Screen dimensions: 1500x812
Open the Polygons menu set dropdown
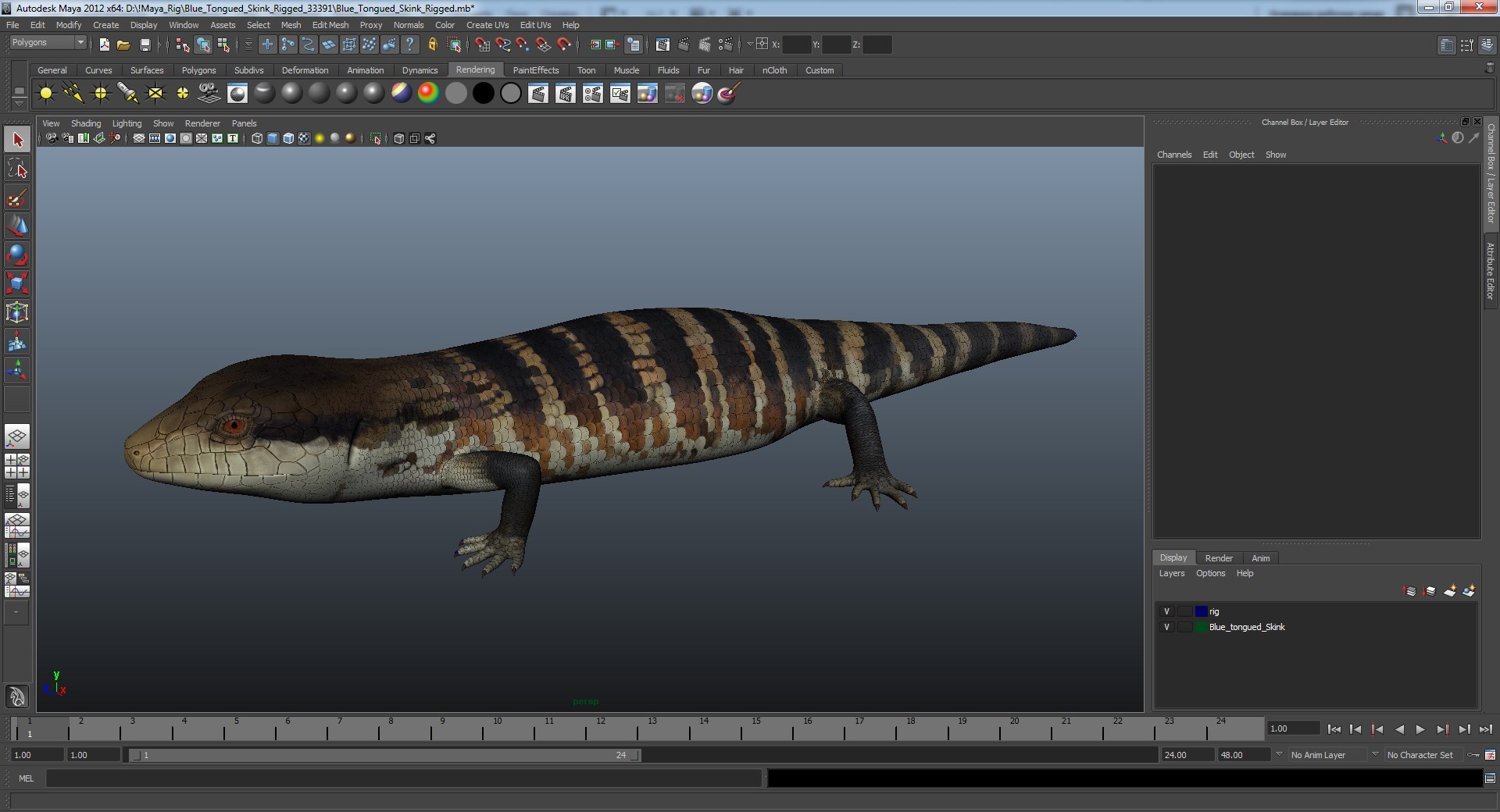[48, 42]
